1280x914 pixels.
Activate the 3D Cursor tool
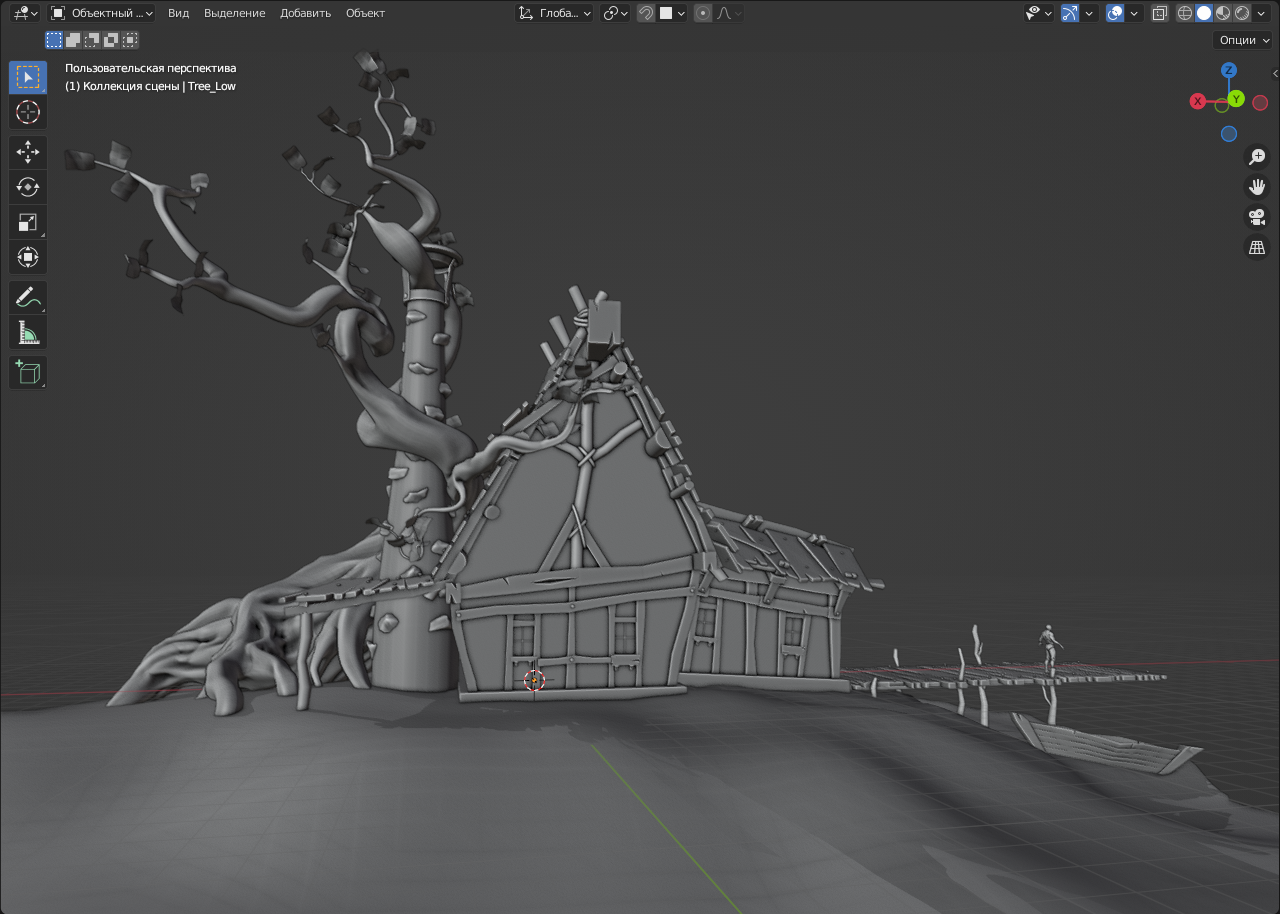[28, 112]
